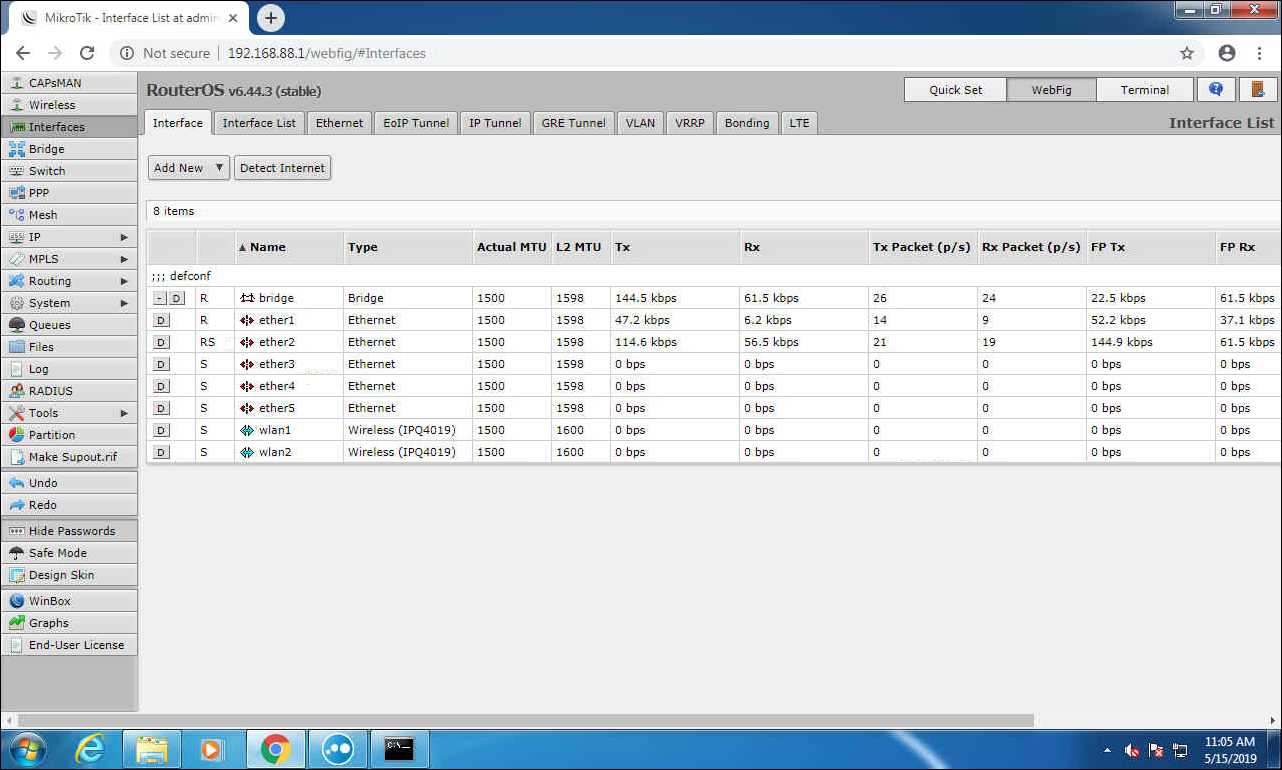Open the EoIP Tunnel tab

(x=416, y=123)
